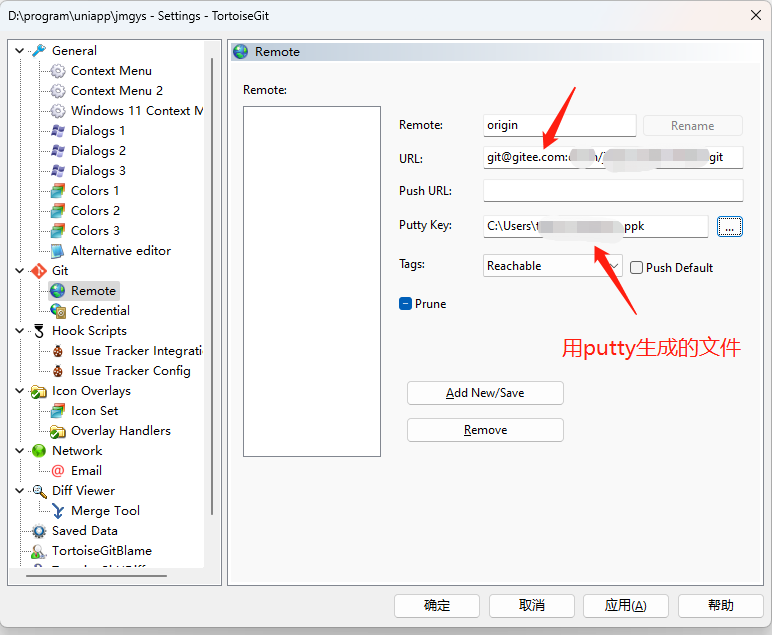Click the Merge Tool arrow icon

pos(58,511)
